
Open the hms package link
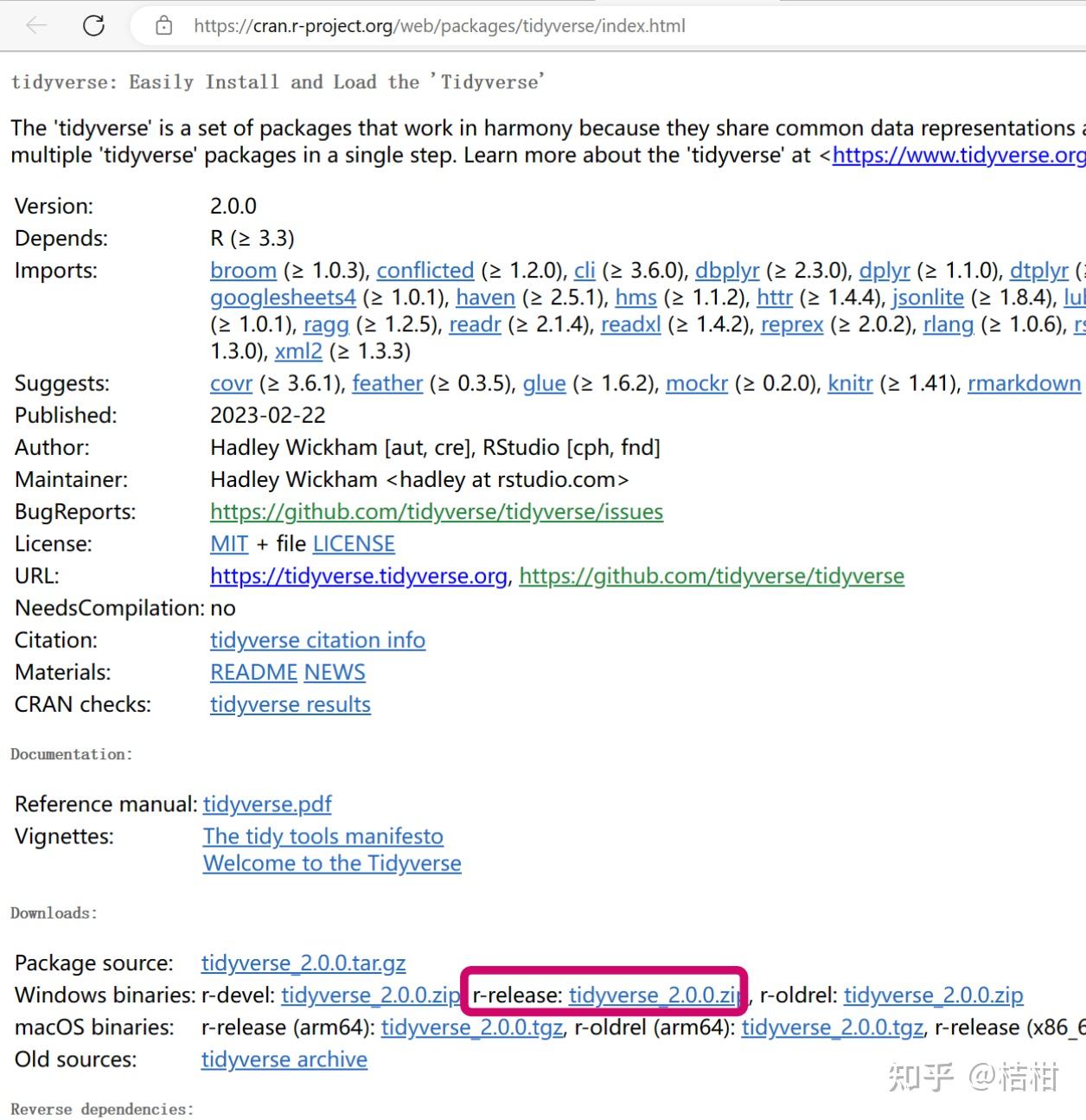pos(636,298)
